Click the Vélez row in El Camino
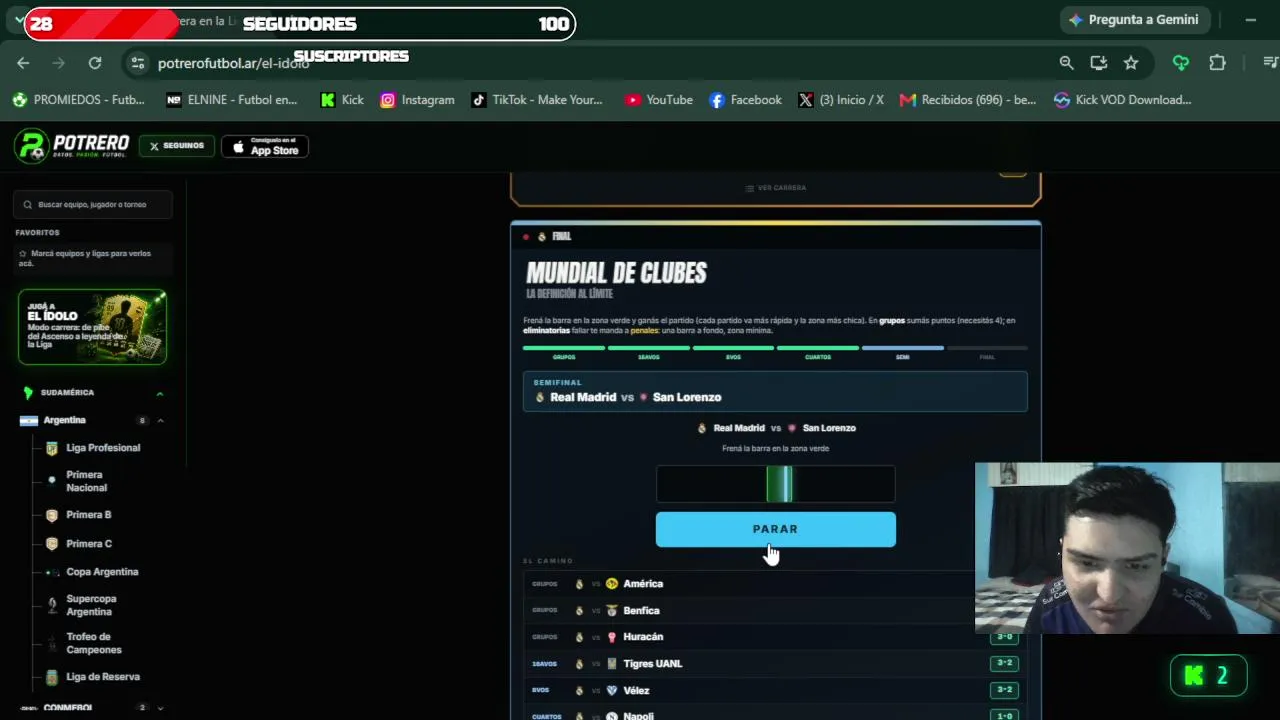 (775, 690)
